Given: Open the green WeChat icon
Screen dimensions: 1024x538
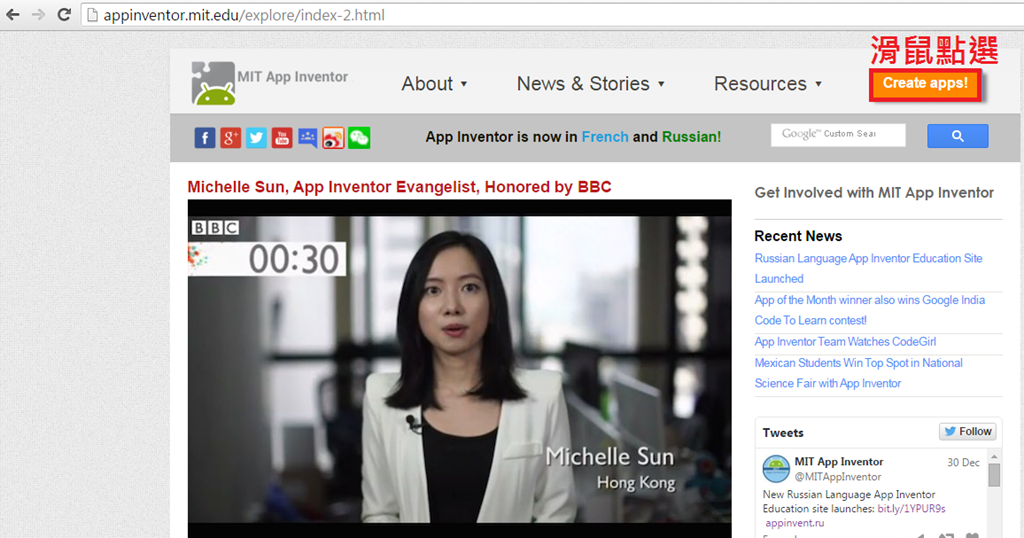Looking at the screenshot, I should click(359, 138).
